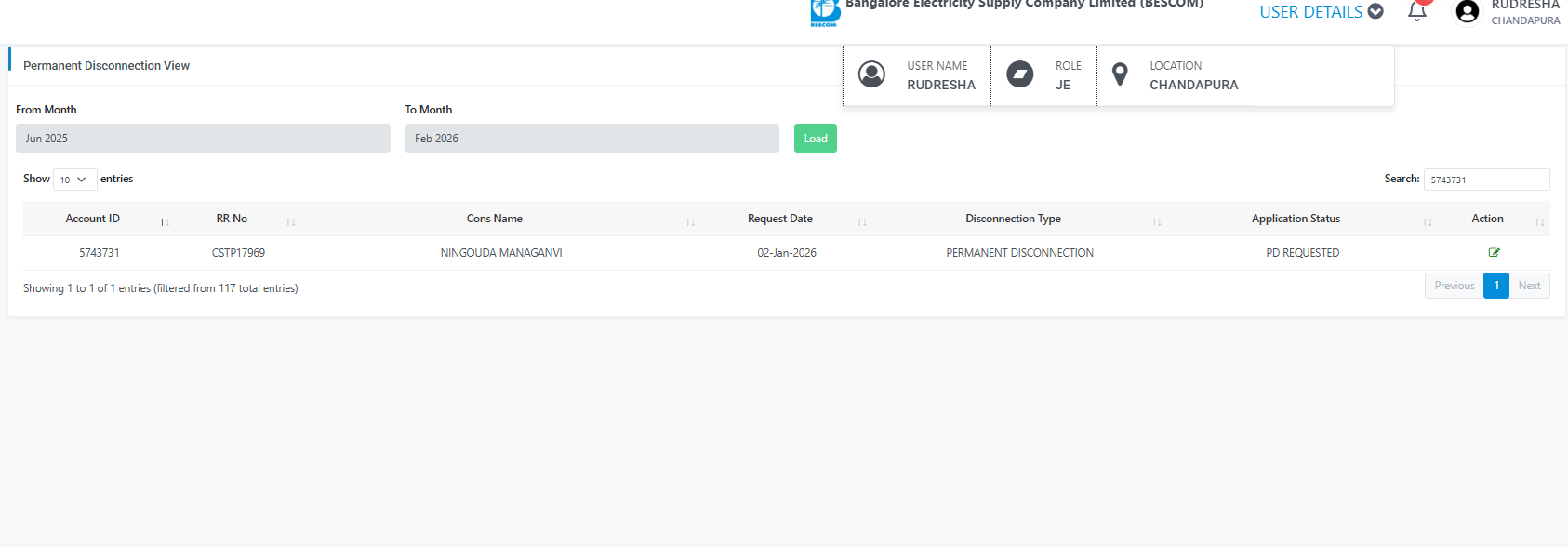Click the Account ID column header
1568x547 pixels.
coord(93,219)
